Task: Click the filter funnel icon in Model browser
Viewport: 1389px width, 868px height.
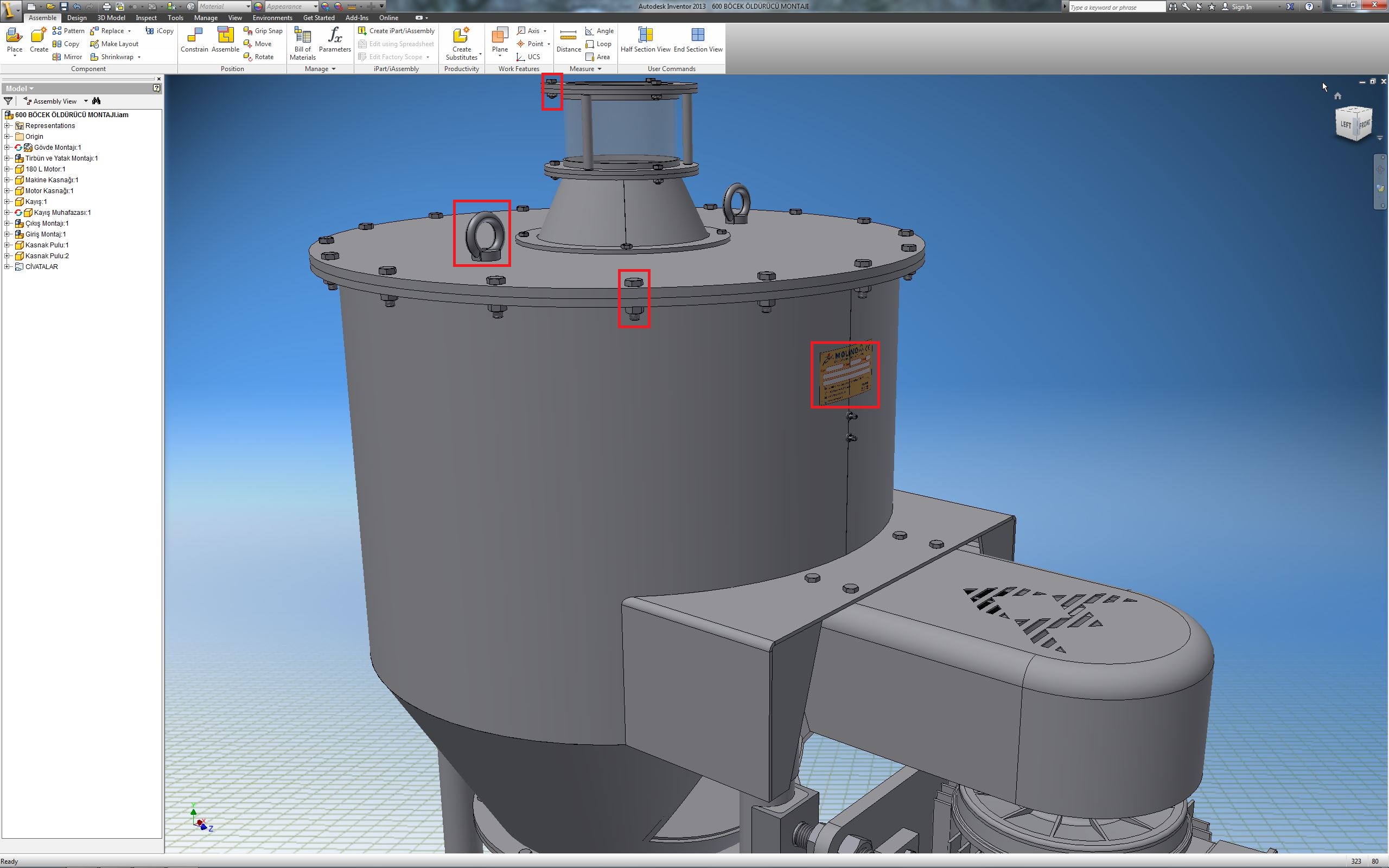Action: pyautogui.click(x=9, y=101)
